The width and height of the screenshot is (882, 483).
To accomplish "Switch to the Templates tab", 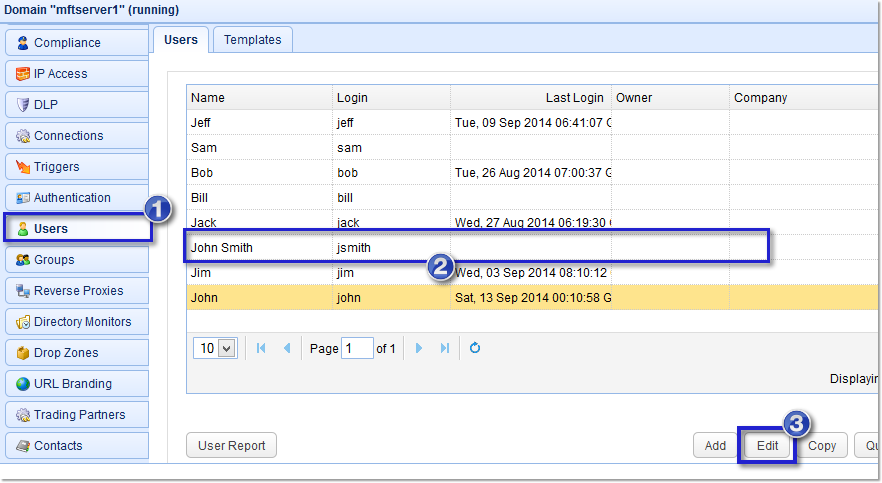I will (252, 40).
